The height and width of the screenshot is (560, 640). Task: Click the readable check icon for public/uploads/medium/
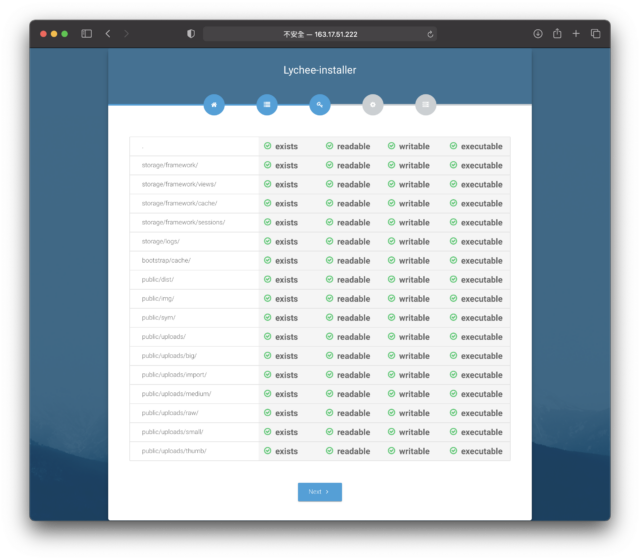coord(329,393)
